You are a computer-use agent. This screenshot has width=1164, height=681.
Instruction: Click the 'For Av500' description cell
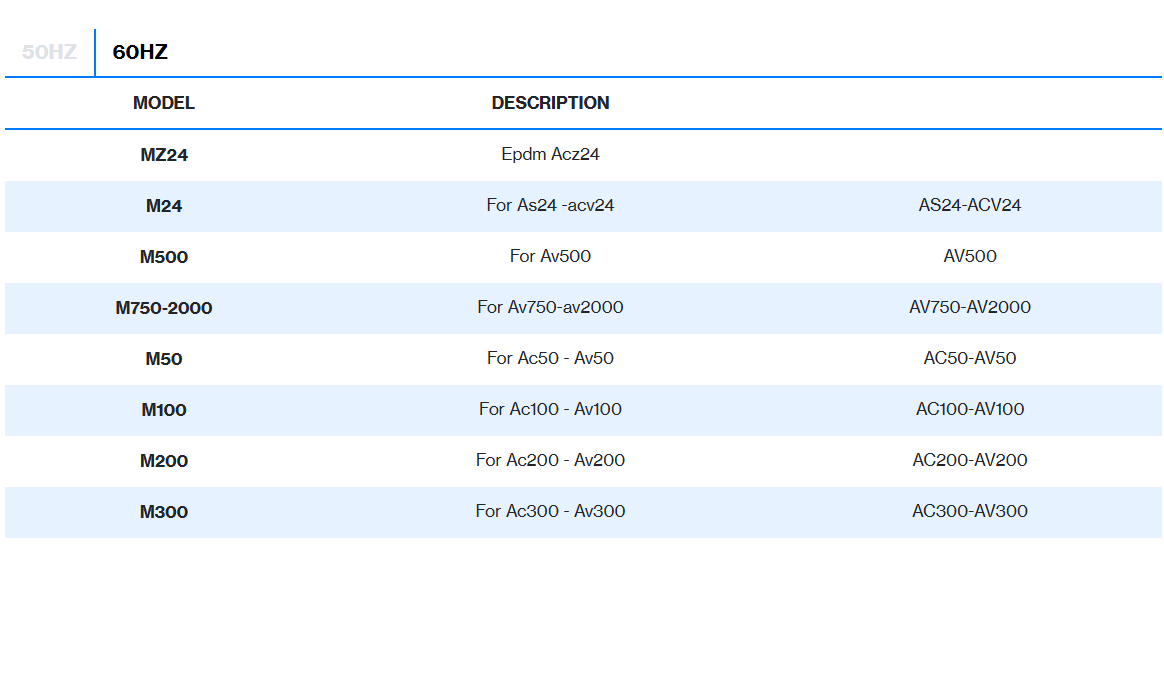[x=550, y=257]
